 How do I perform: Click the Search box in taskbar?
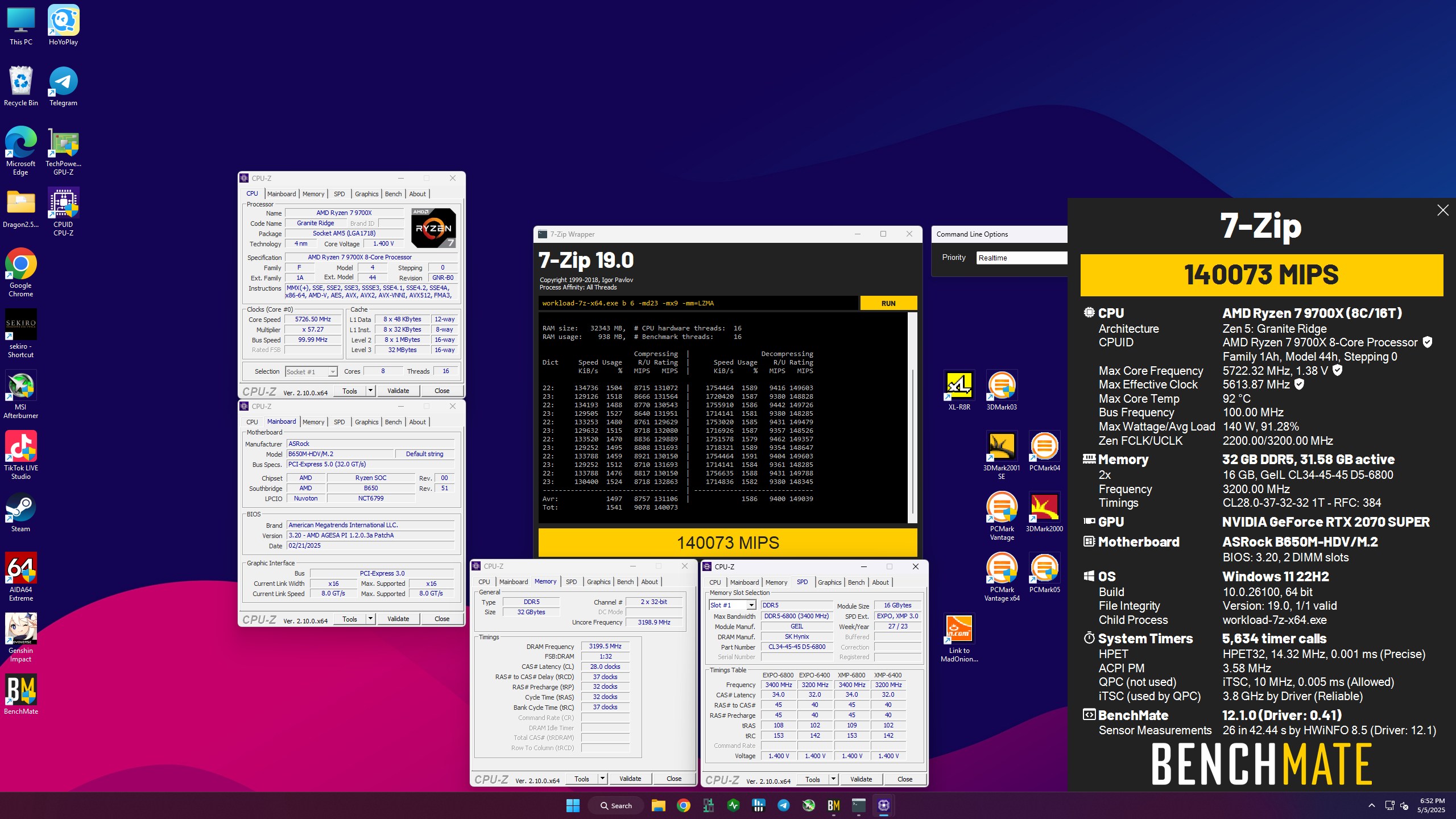coord(617,805)
